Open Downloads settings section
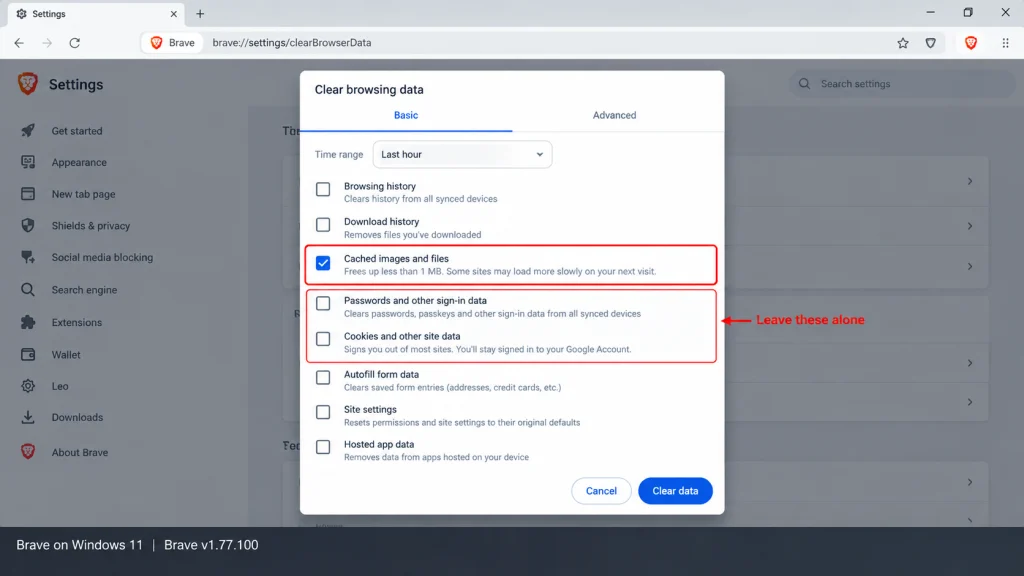1024x576 pixels. pyautogui.click(x=77, y=417)
